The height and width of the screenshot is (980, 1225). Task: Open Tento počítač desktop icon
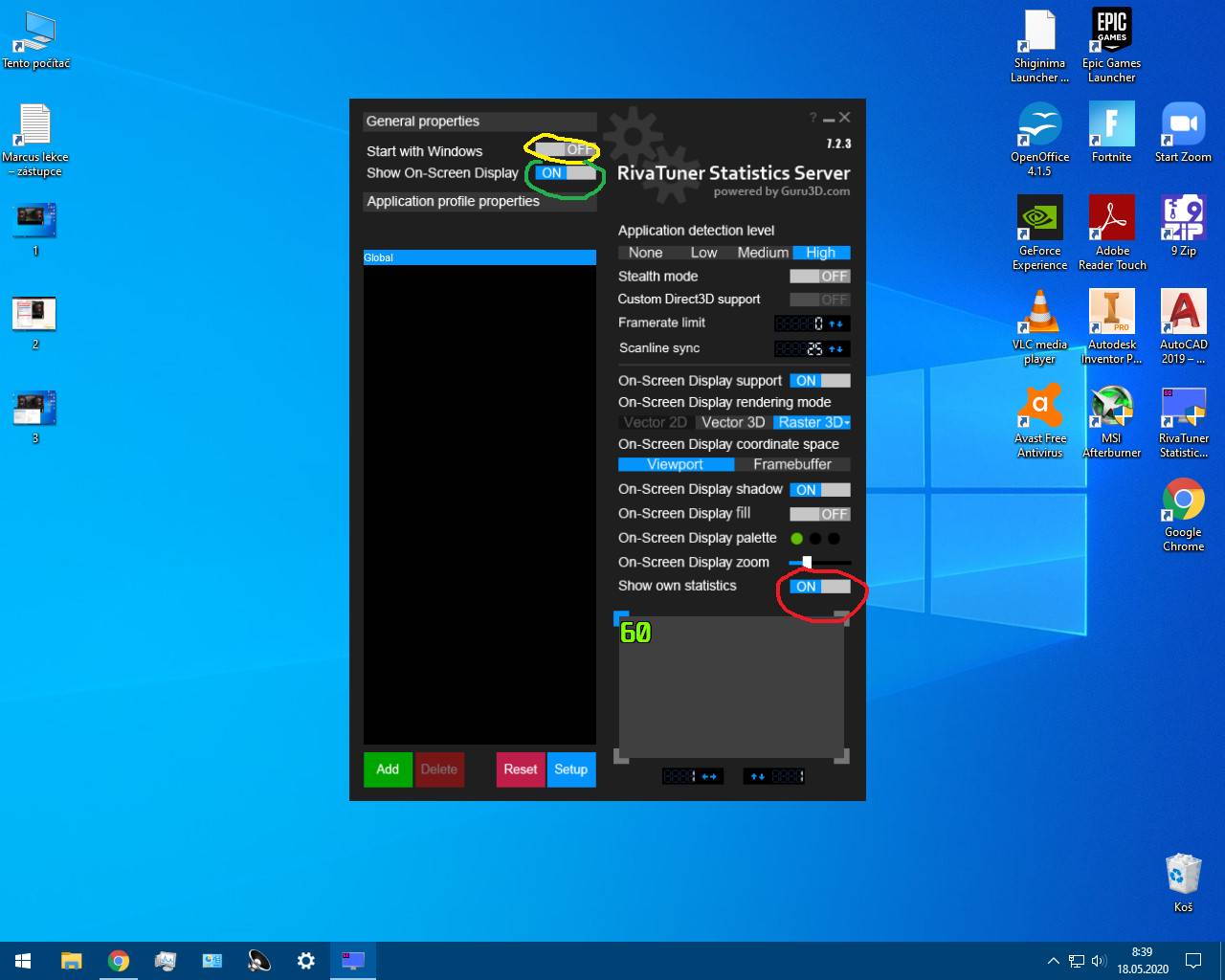pos(35,40)
